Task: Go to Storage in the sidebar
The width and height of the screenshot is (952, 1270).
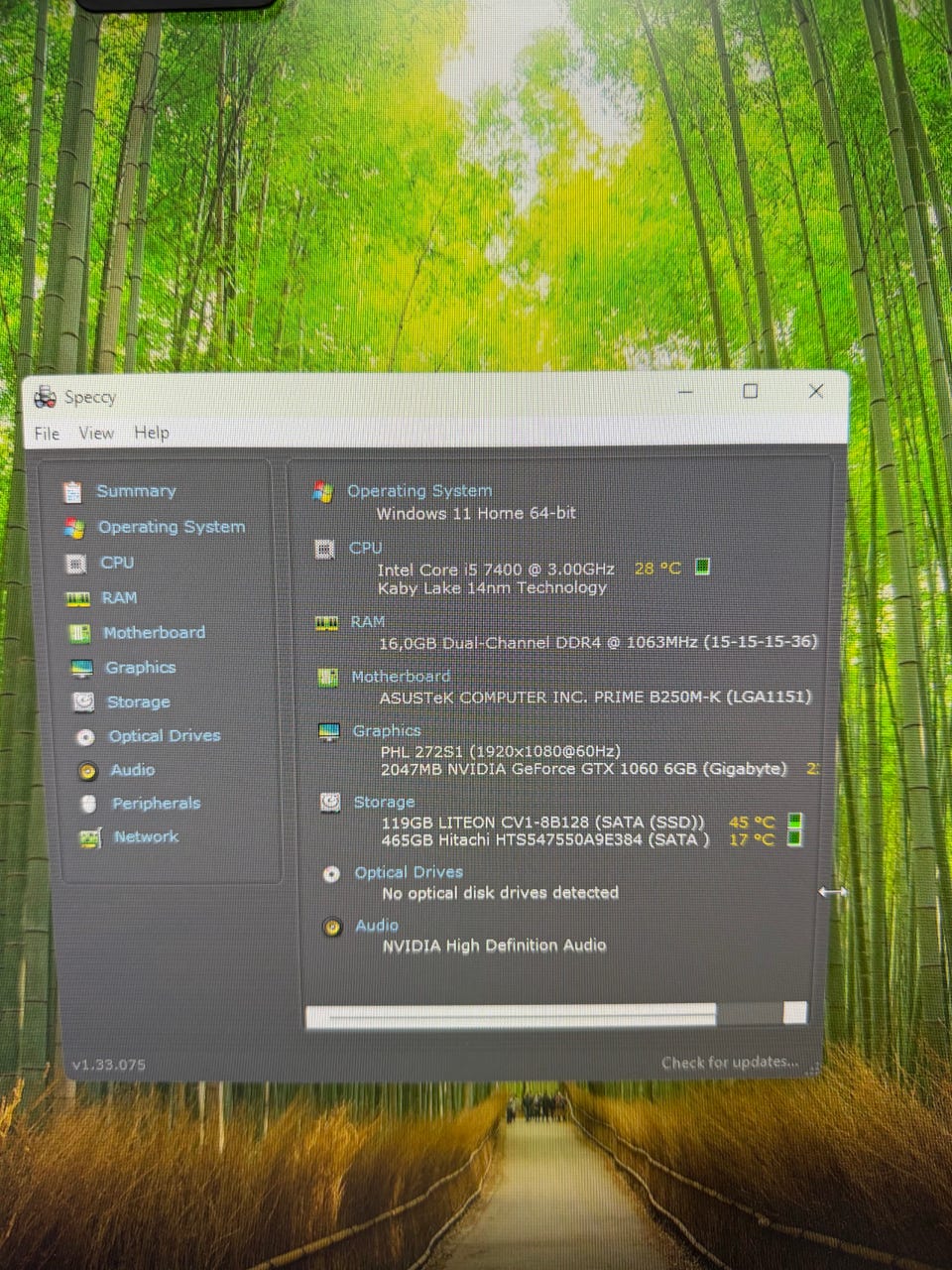Action: click(138, 702)
